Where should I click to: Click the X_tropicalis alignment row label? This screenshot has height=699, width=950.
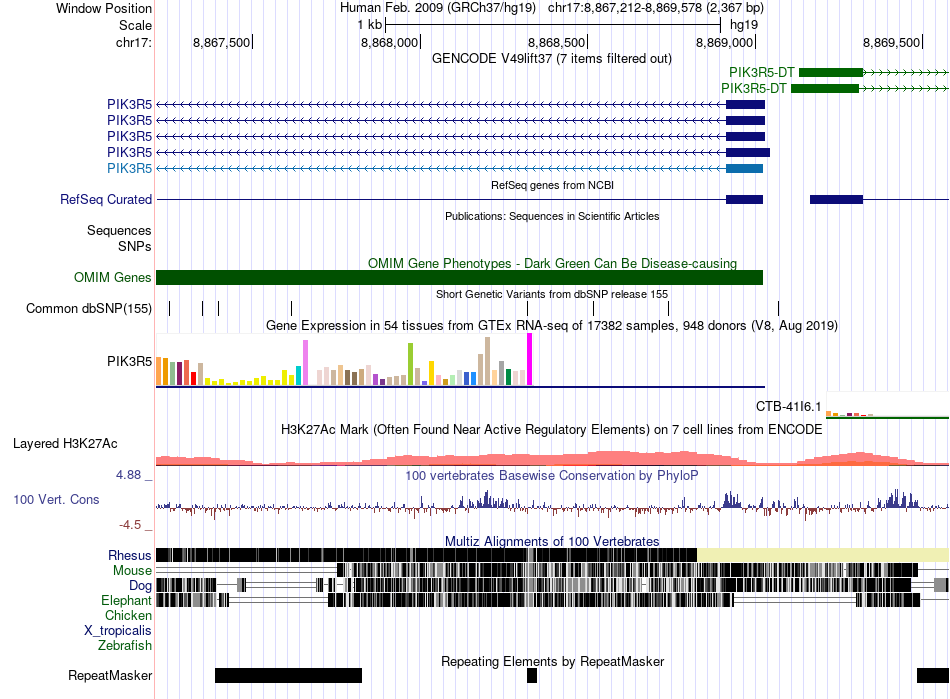click(118, 631)
